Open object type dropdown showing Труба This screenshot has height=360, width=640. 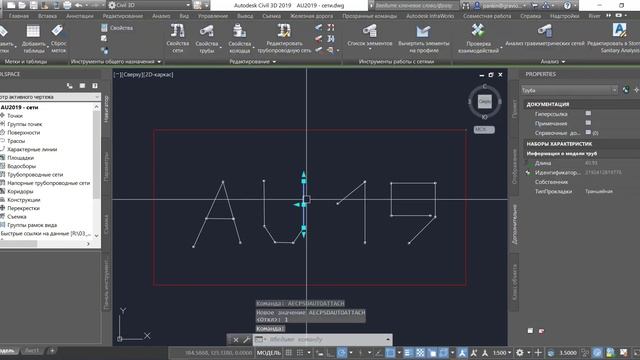(x=569, y=90)
